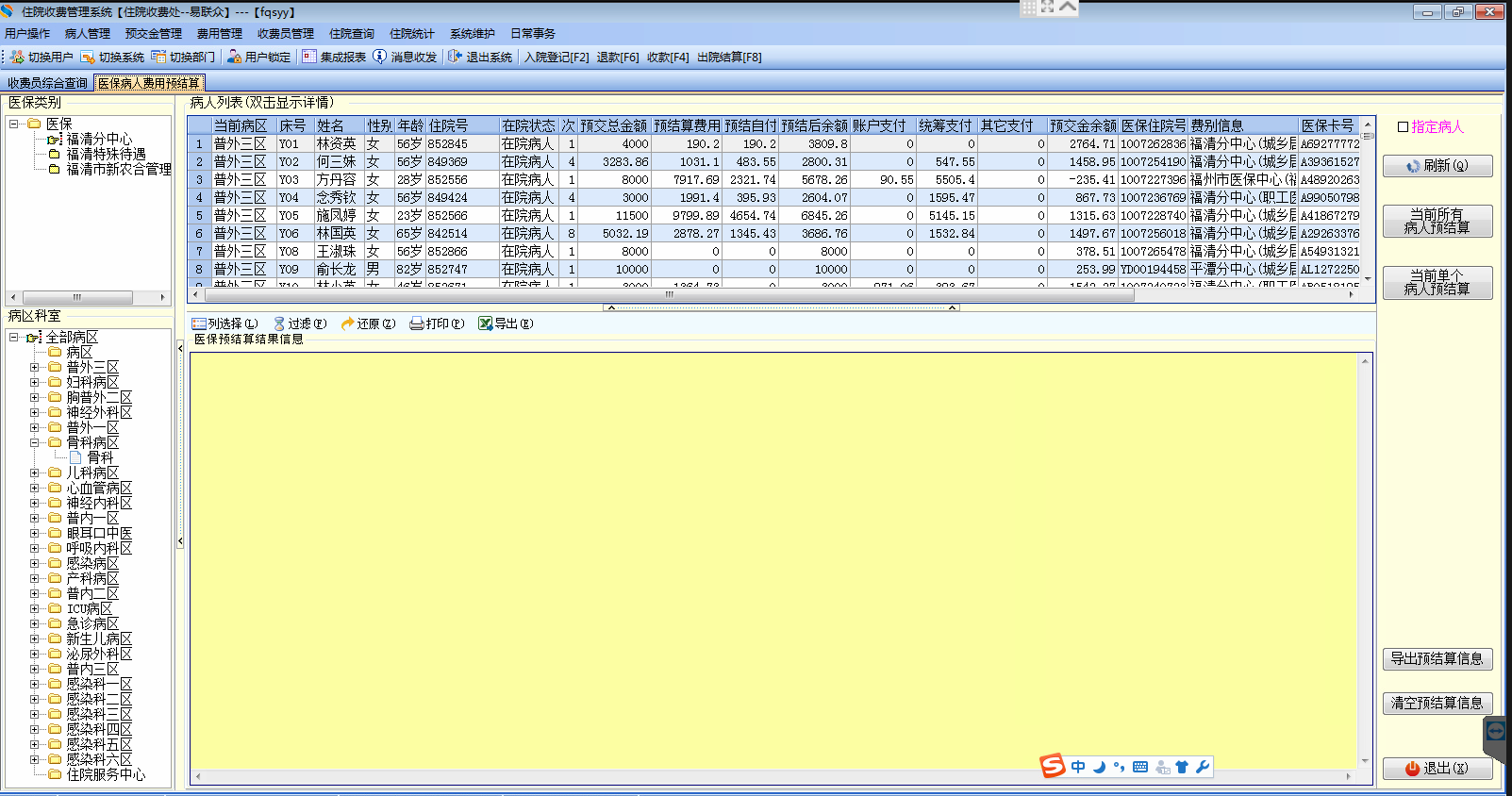Click the 切换用户 switch-user toolbar icon
Screen dimensions: 1512x796
17,57
